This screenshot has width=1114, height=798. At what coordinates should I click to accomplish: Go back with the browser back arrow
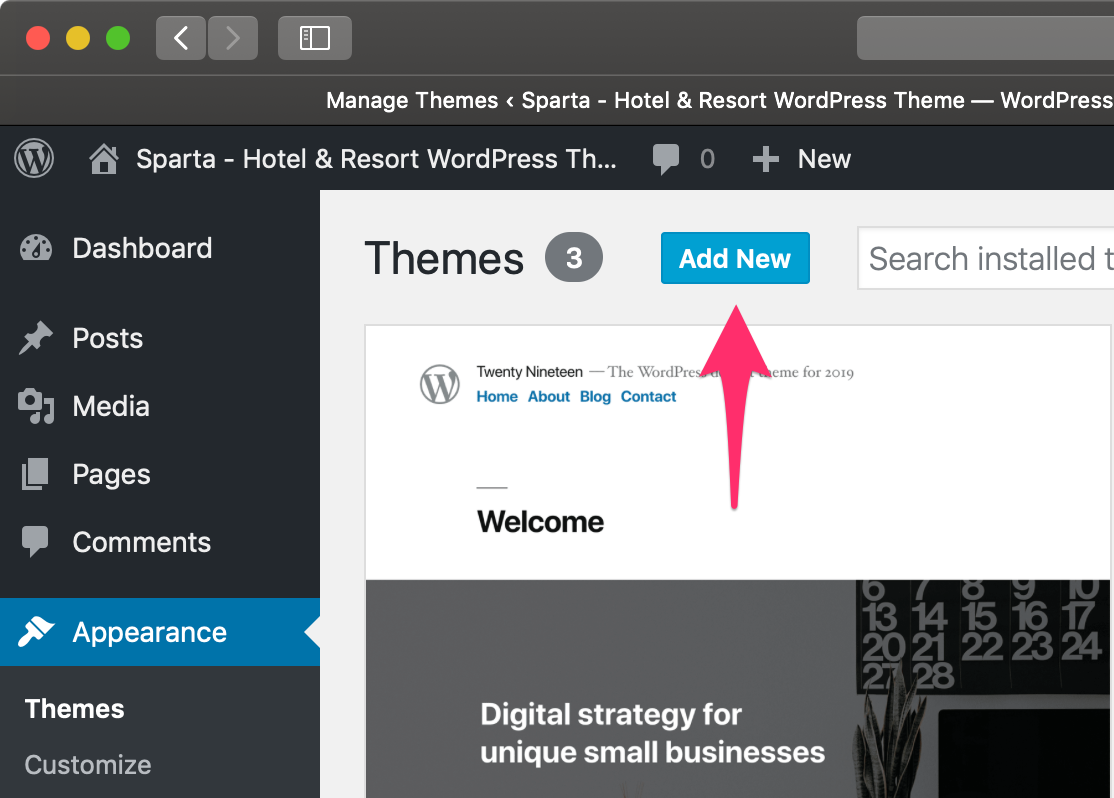[x=180, y=38]
